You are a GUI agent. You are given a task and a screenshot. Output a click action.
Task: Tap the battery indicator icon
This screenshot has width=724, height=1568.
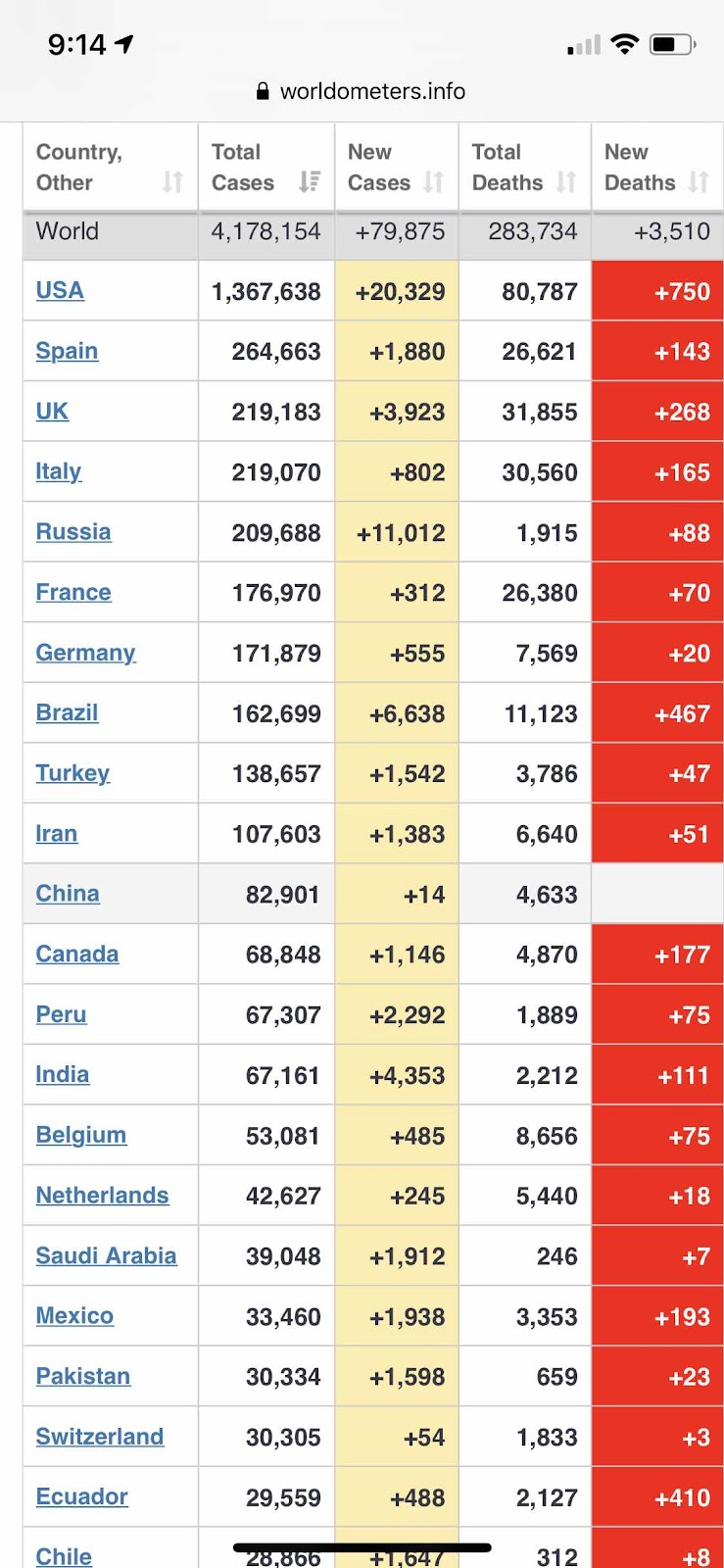pyautogui.click(x=673, y=44)
